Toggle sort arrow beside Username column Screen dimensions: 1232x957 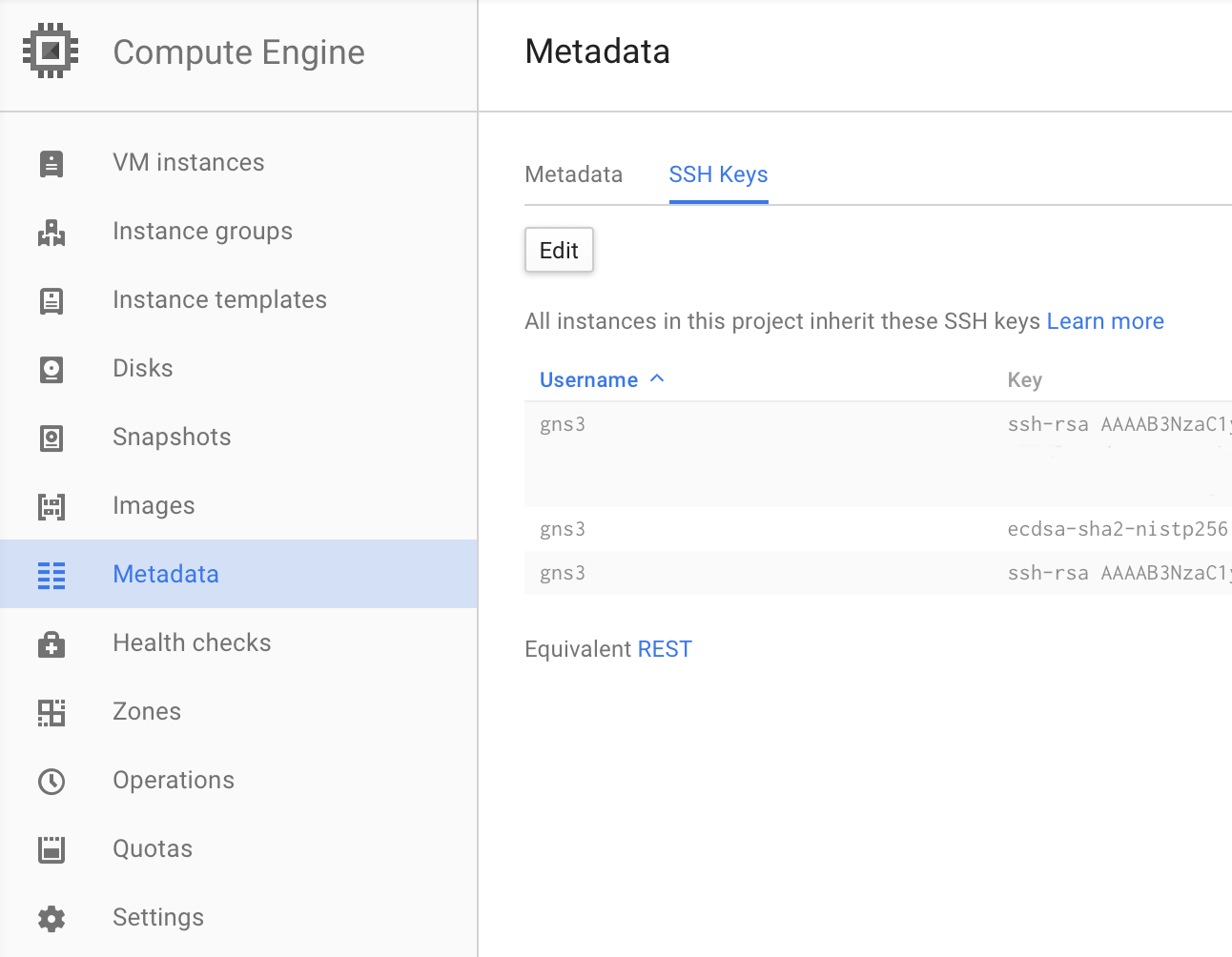[657, 378]
